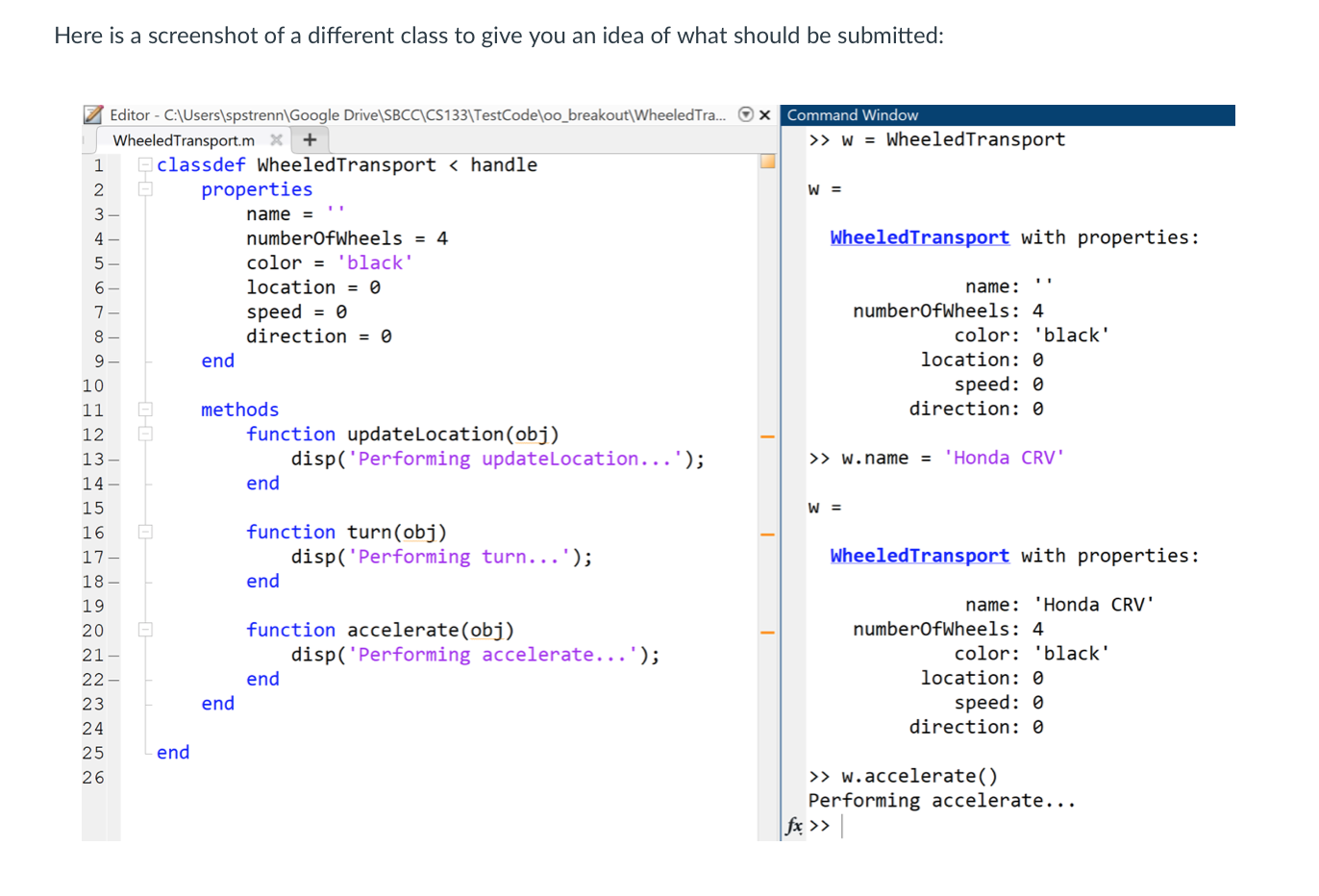Click the orange marker beside the accelerate function
Viewport: 1319px width, 896px height.
[x=766, y=631]
